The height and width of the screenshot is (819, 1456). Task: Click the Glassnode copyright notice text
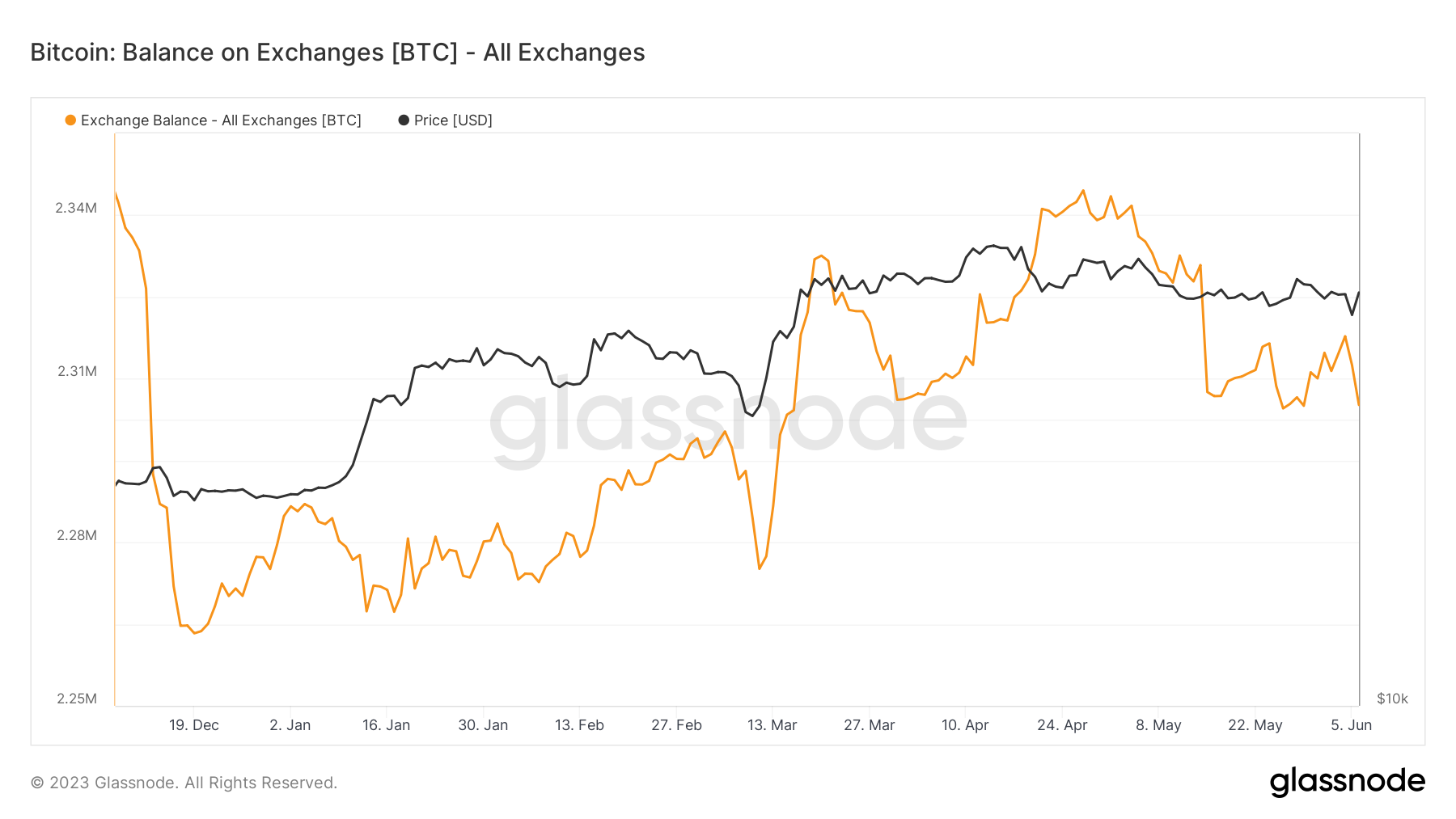(x=184, y=783)
